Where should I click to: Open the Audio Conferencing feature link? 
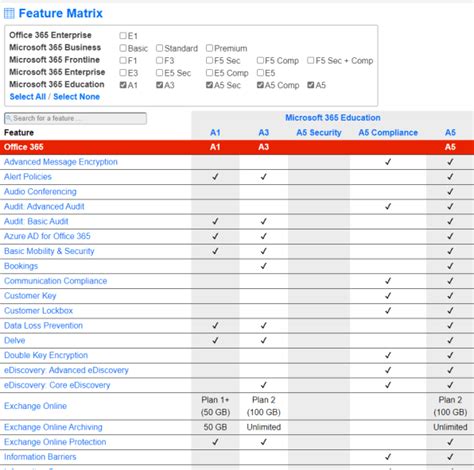(x=40, y=192)
